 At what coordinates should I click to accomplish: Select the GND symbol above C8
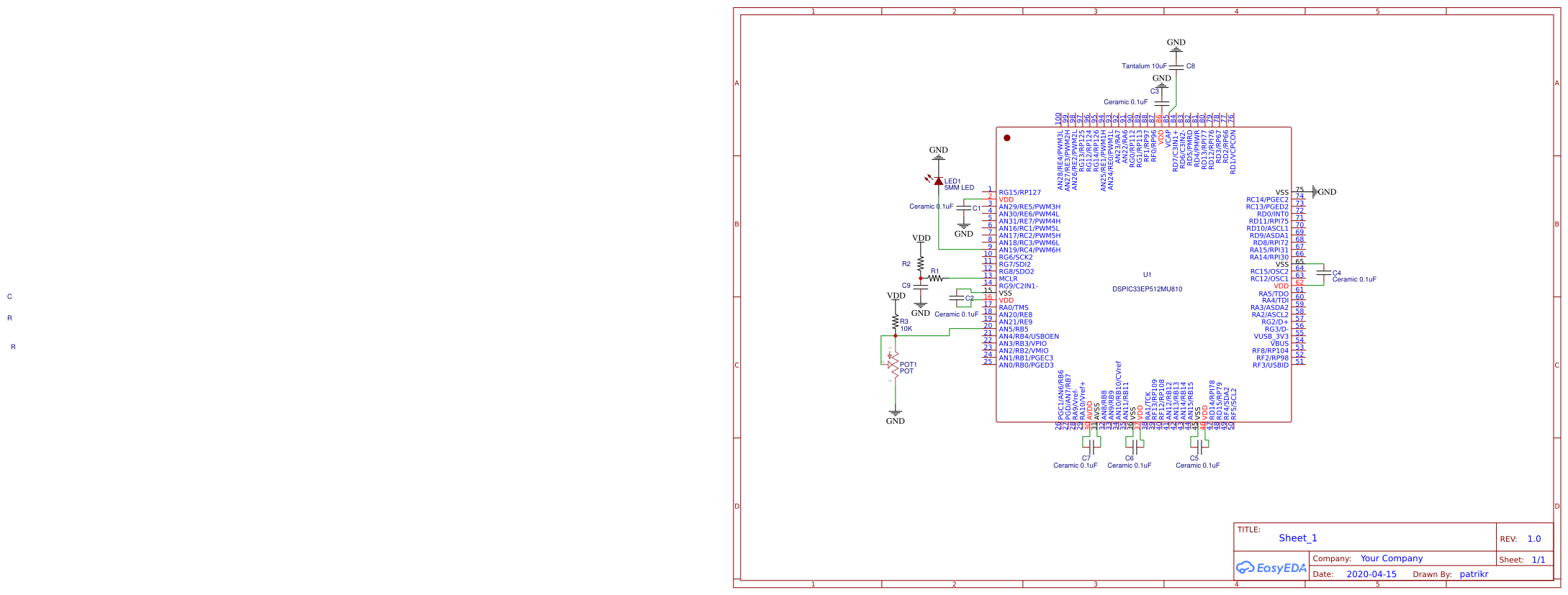(x=1176, y=45)
